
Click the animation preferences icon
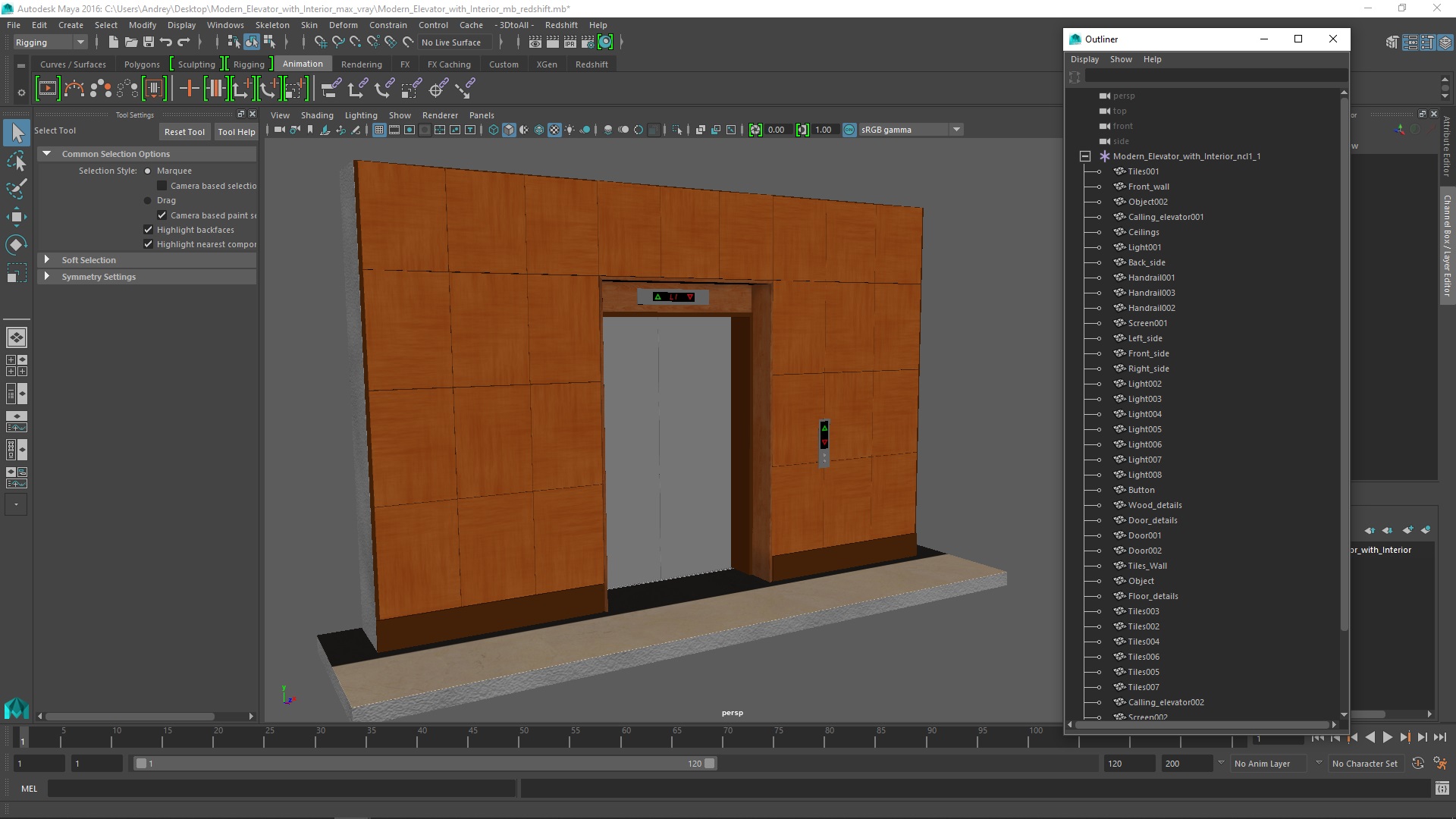click(x=1440, y=764)
